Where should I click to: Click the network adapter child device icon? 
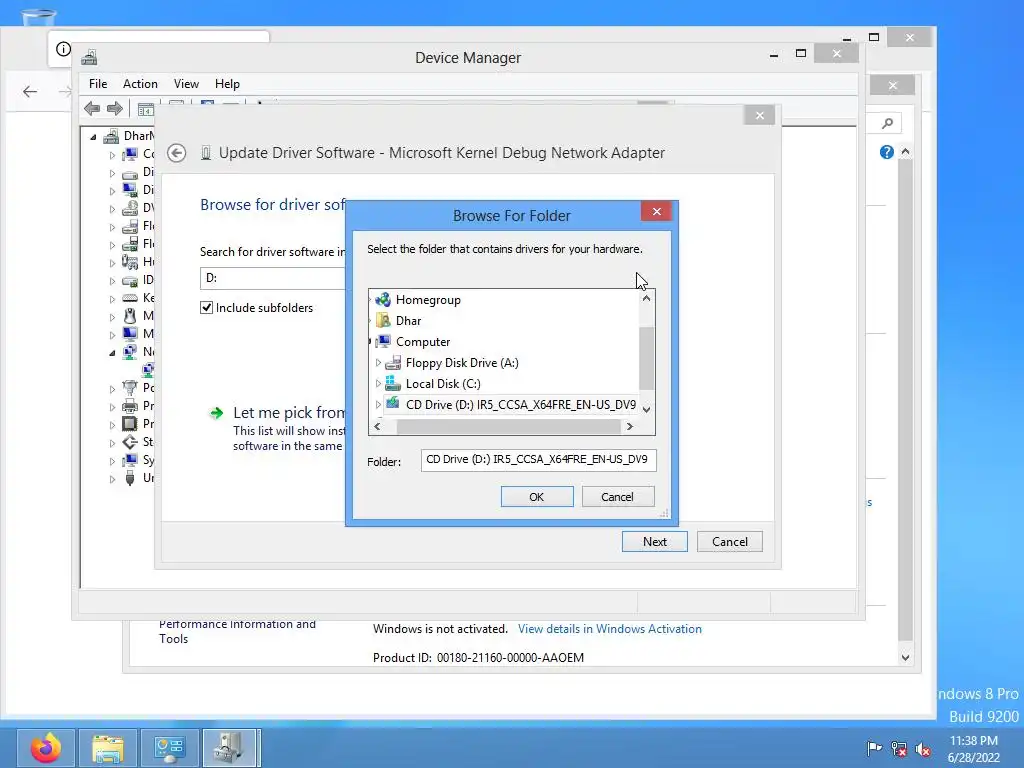(x=148, y=370)
